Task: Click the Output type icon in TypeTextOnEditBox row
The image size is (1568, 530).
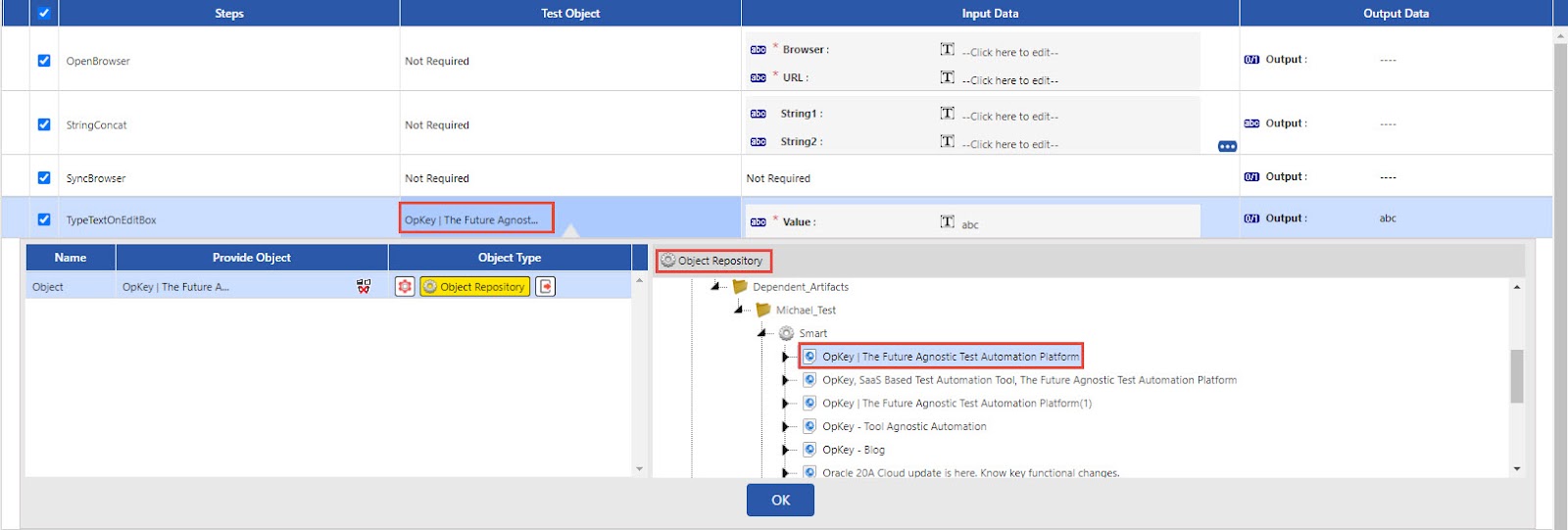Action: coord(1251,218)
